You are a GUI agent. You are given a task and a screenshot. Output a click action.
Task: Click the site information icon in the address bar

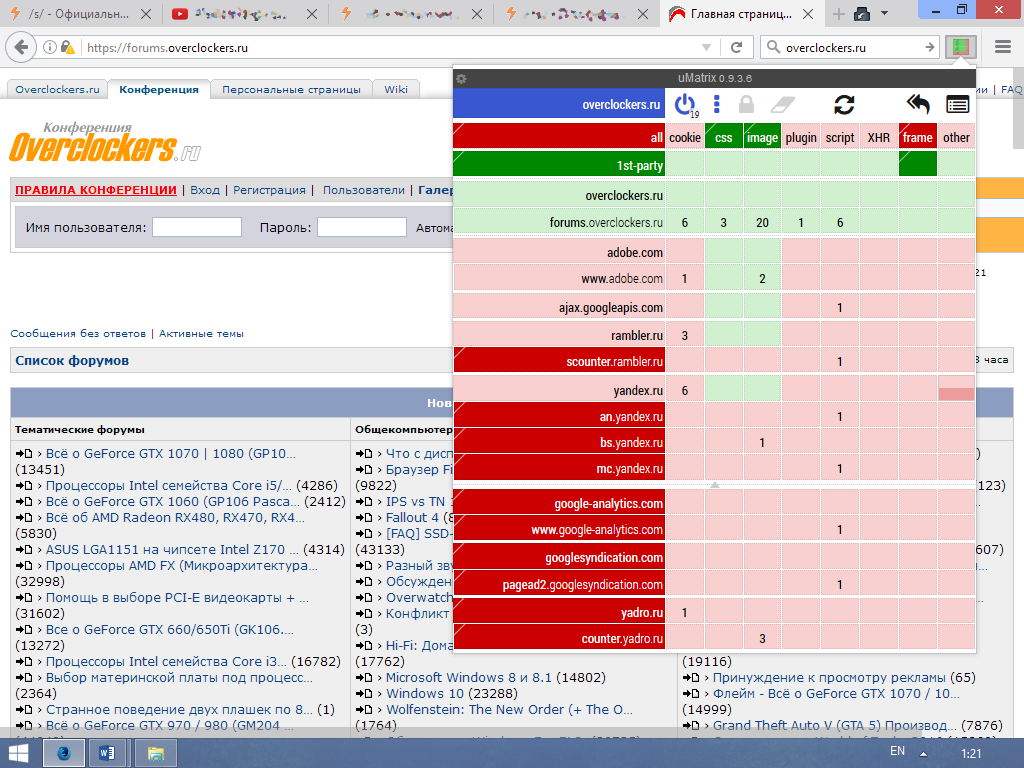(x=49, y=47)
